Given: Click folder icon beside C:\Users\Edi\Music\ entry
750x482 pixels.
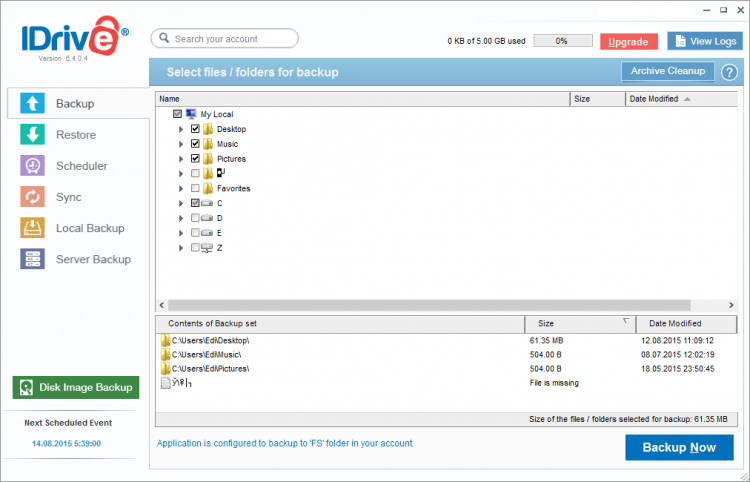Looking at the screenshot, I should click(x=165, y=354).
